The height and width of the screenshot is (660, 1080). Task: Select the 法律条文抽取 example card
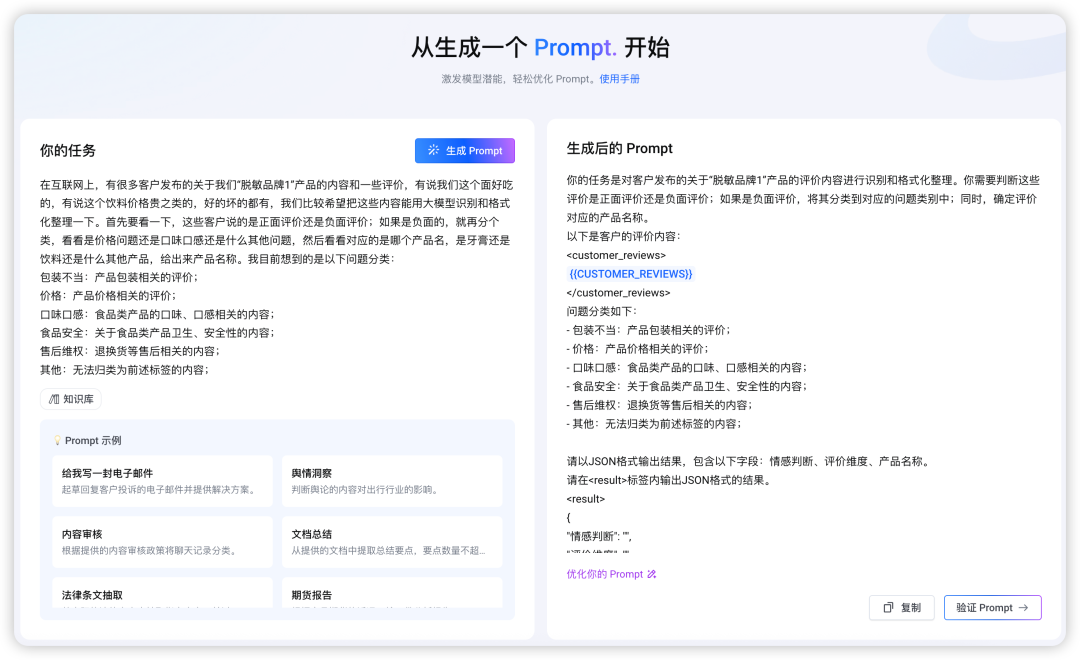(x=163, y=593)
